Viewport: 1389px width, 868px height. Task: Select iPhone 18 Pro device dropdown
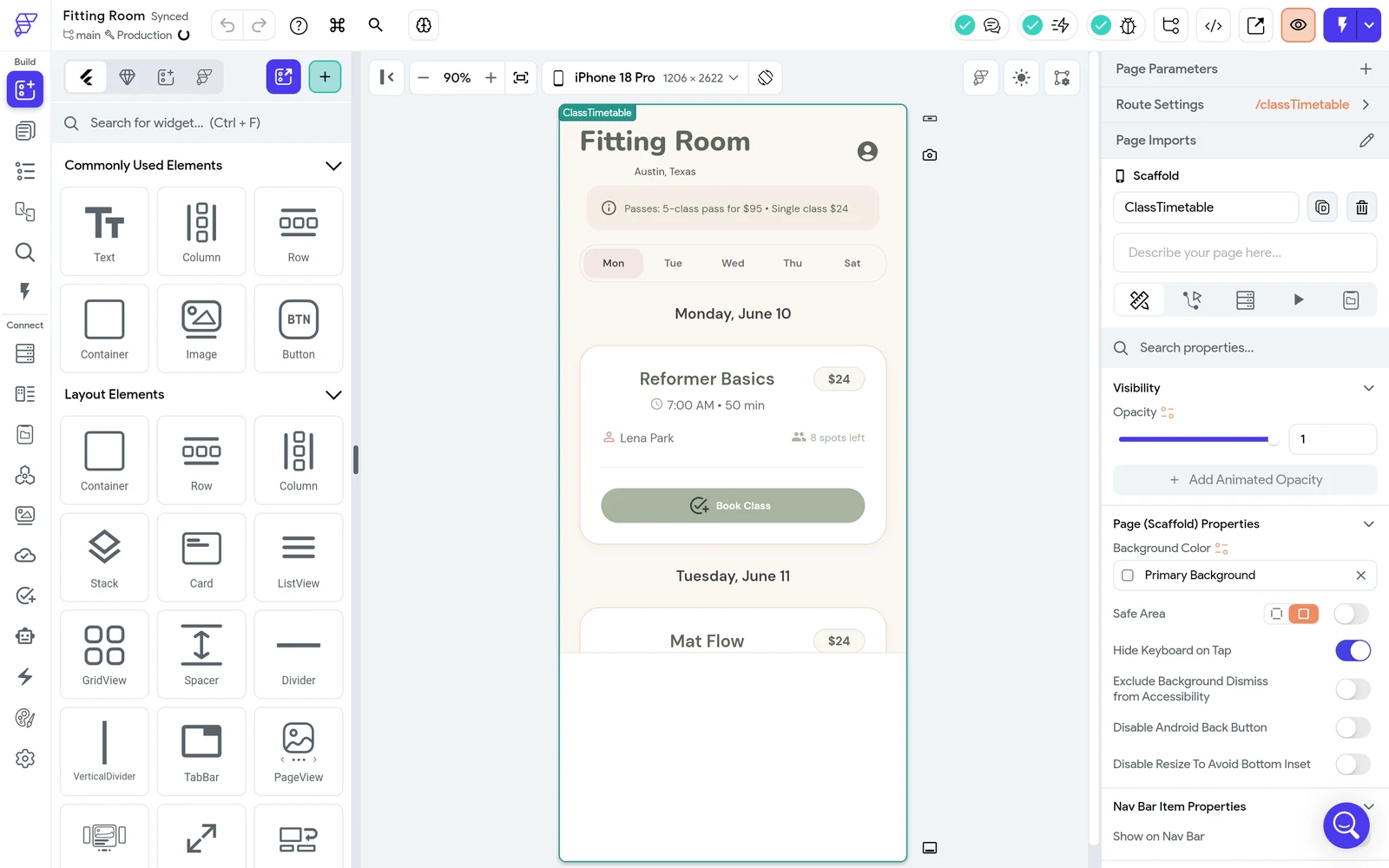click(x=645, y=77)
